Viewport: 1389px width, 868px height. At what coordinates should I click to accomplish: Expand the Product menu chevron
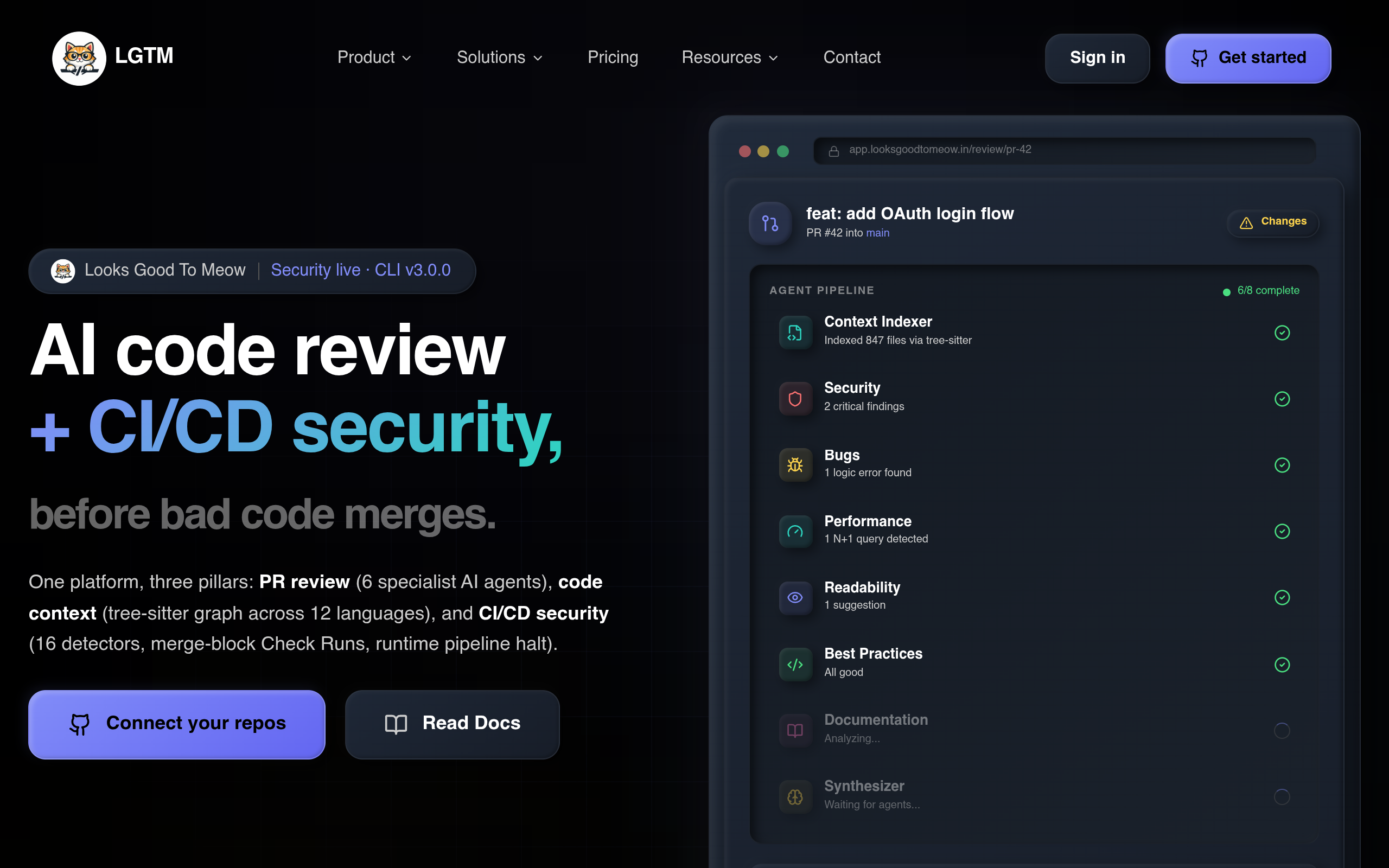pyautogui.click(x=406, y=58)
